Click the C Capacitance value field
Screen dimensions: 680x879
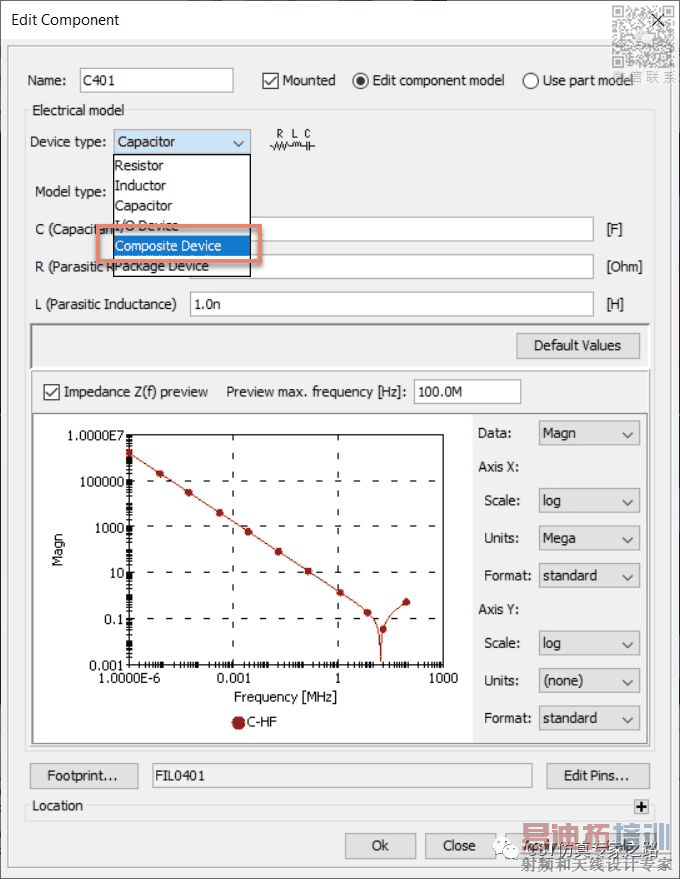pos(422,229)
